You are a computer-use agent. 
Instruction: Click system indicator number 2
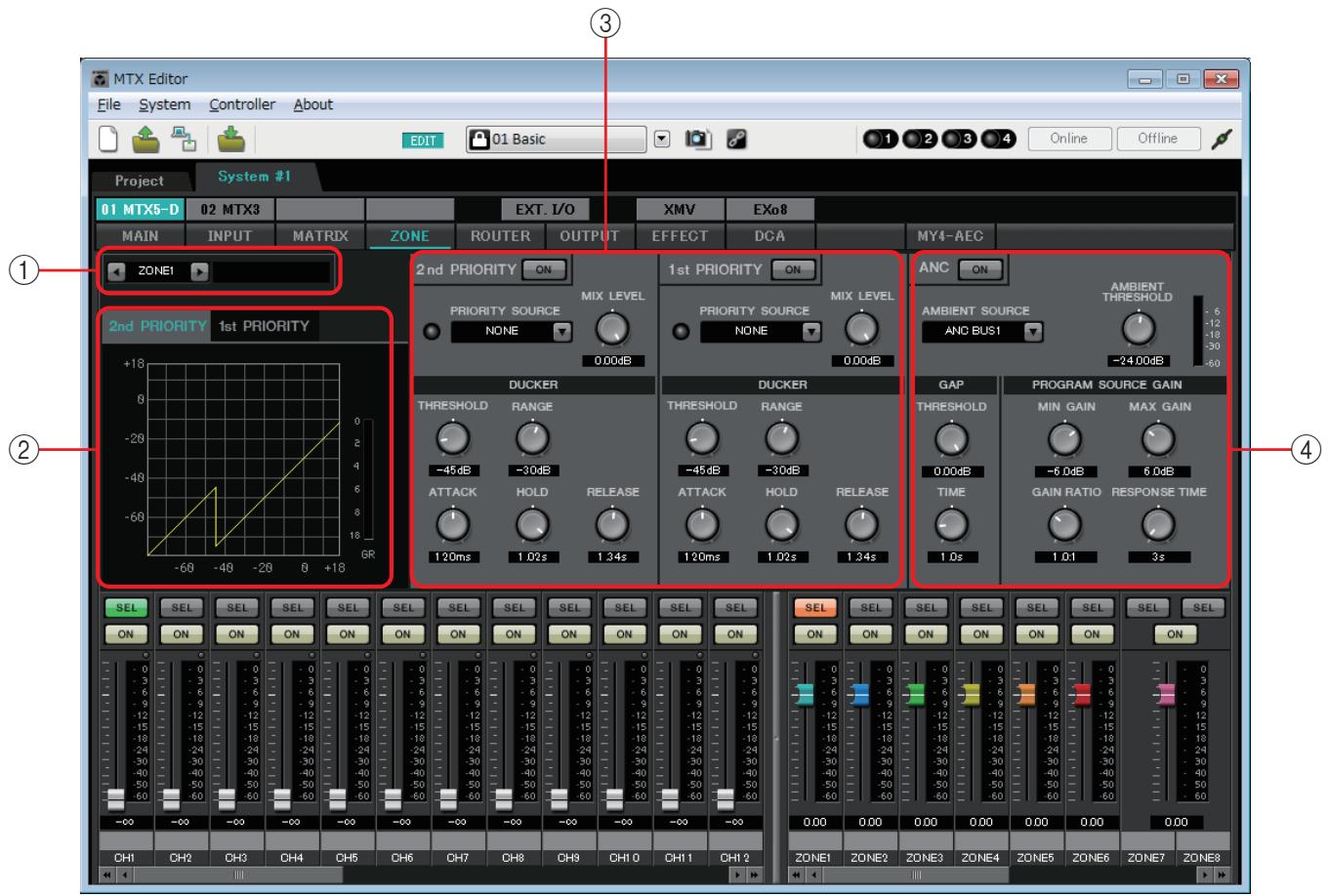(x=919, y=140)
